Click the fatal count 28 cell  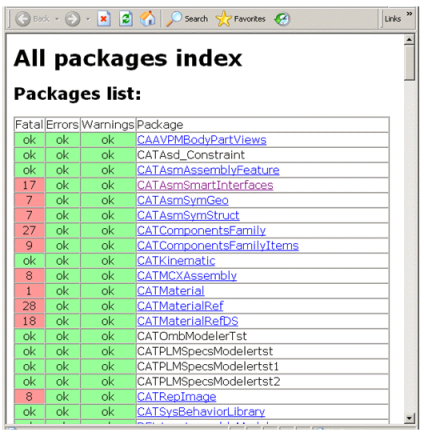29,306
